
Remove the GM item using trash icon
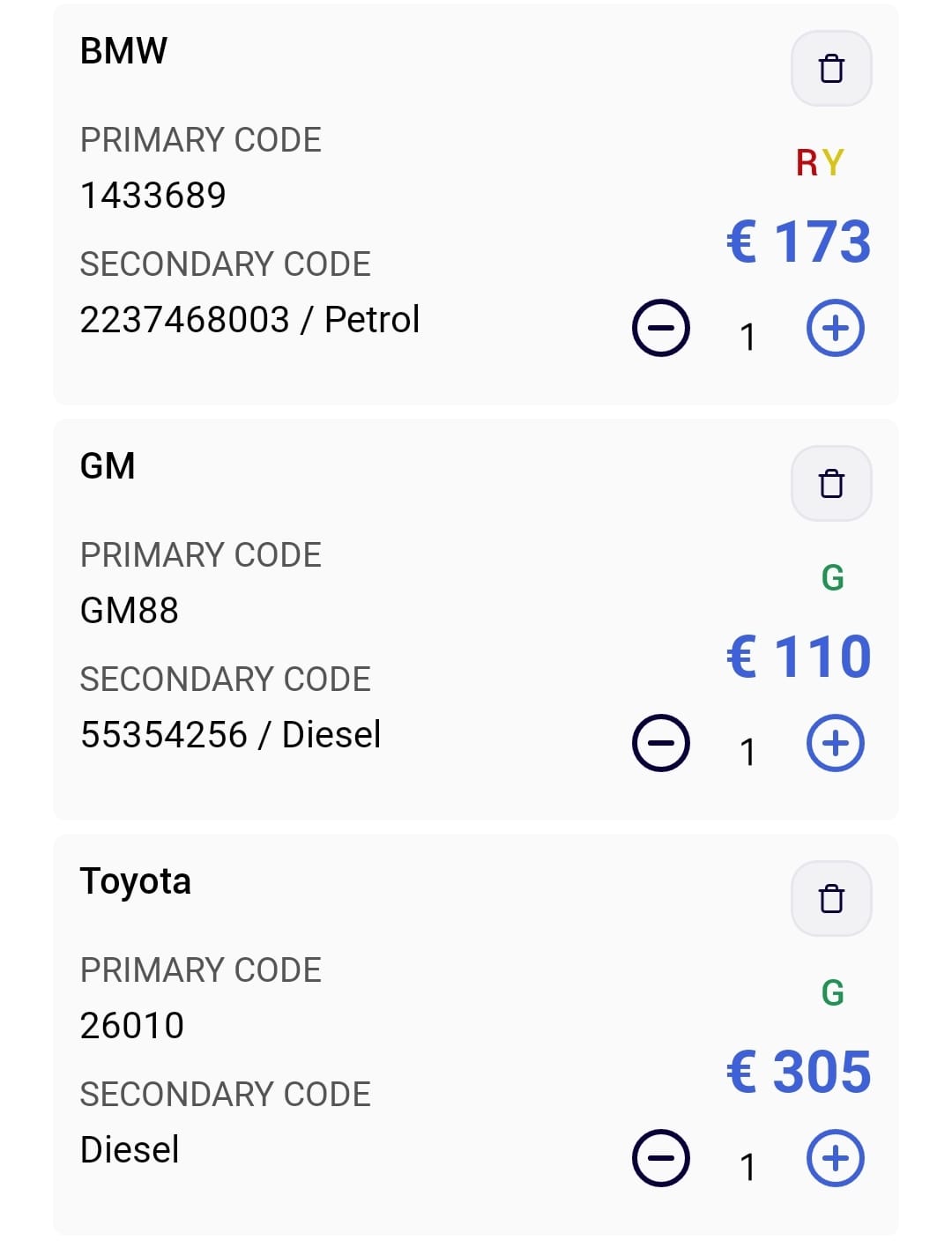pos(831,484)
